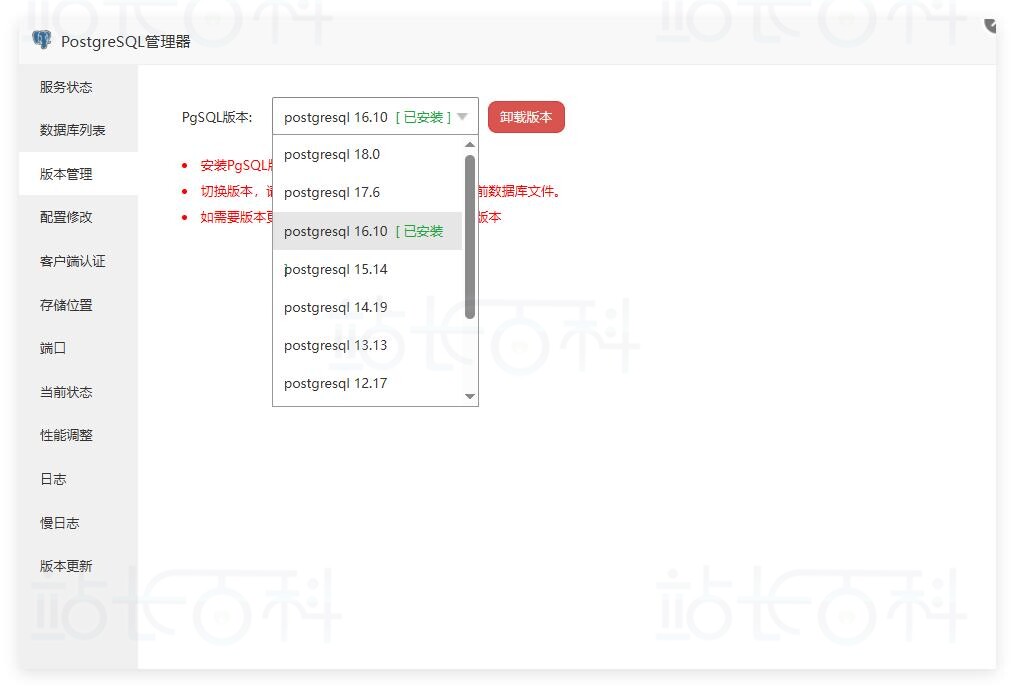
Task: Select postgresql 13.13 in the dropdown
Action: click(x=367, y=345)
